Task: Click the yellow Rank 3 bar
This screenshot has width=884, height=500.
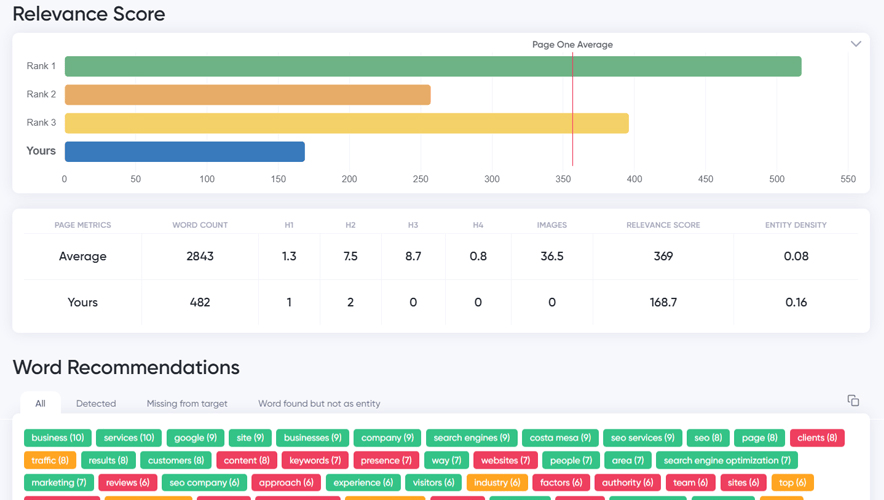Action: click(x=347, y=123)
